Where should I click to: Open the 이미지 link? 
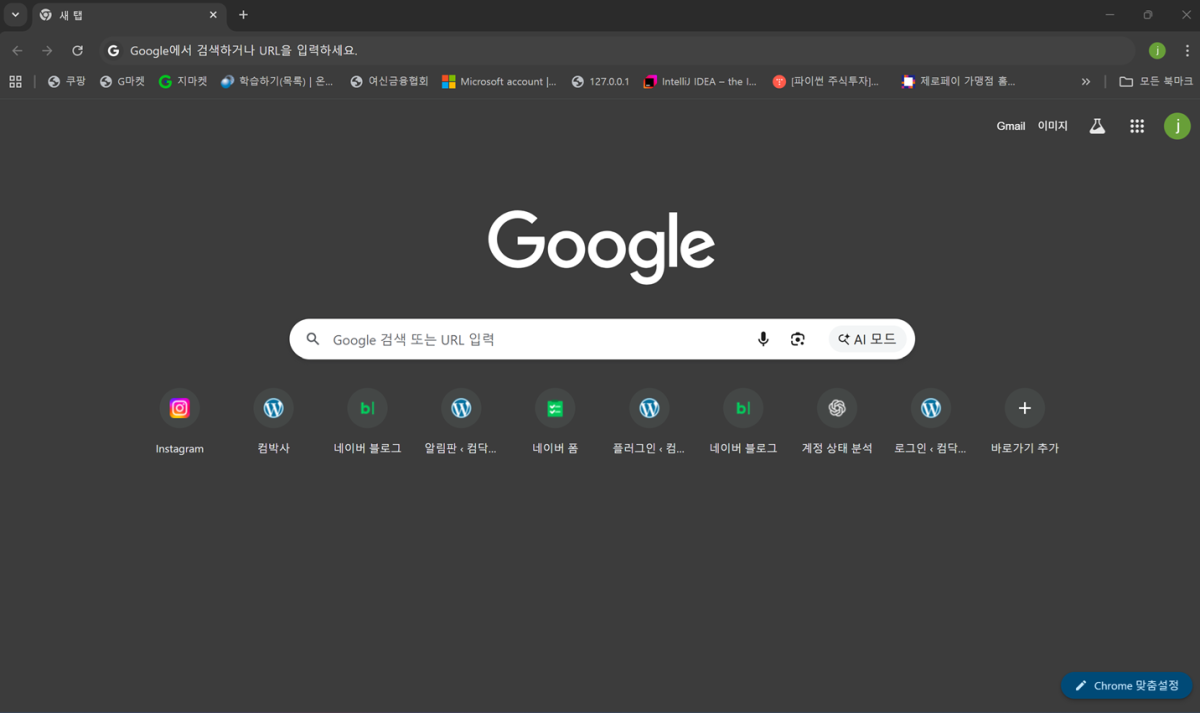point(1052,126)
